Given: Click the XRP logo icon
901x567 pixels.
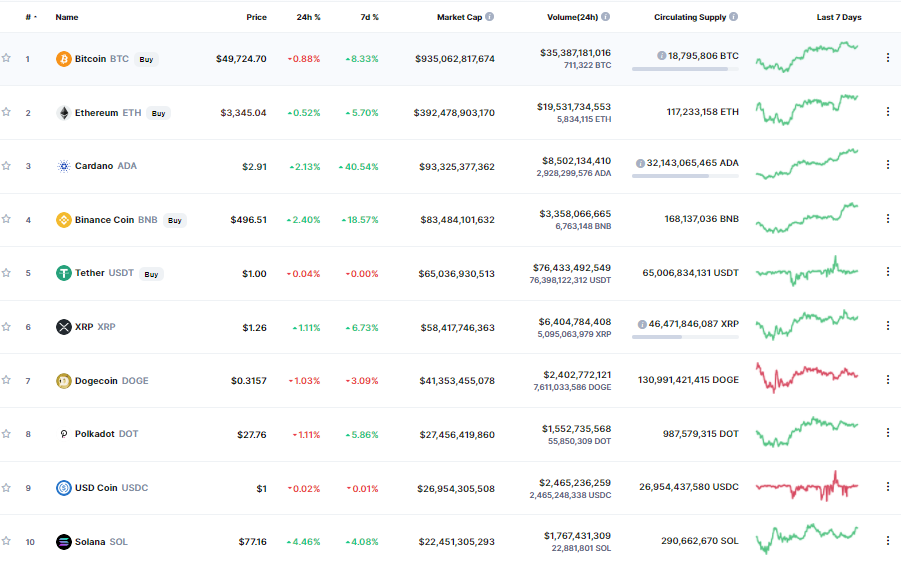Looking at the screenshot, I should 64,327.
